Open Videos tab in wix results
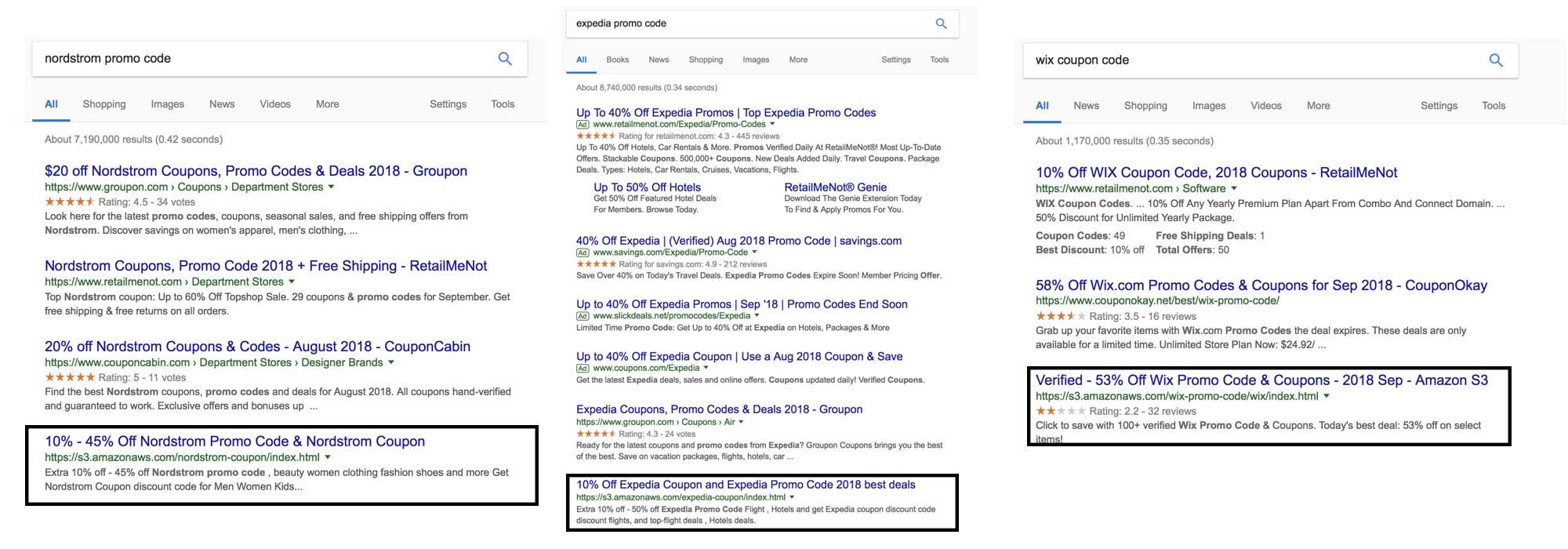 pos(1266,105)
